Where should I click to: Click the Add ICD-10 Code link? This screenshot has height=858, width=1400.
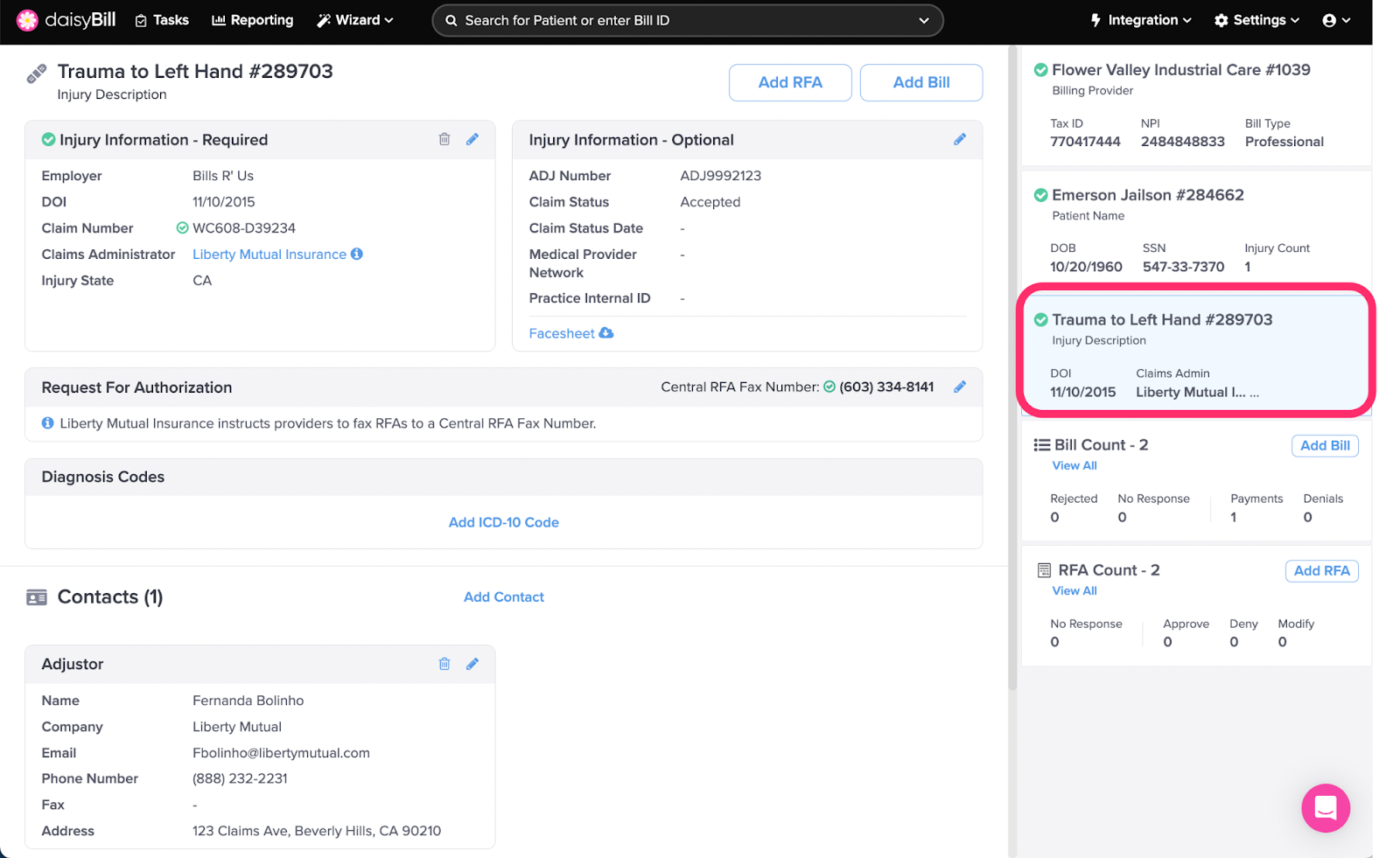tap(503, 522)
